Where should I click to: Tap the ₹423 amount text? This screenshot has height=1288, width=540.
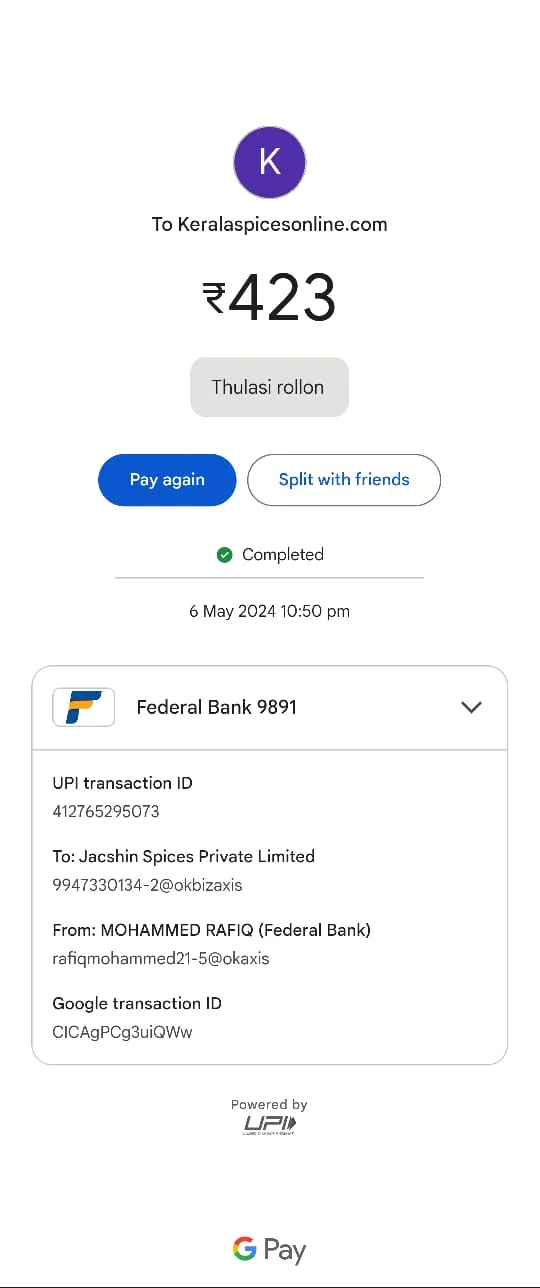[x=270, y=298]
